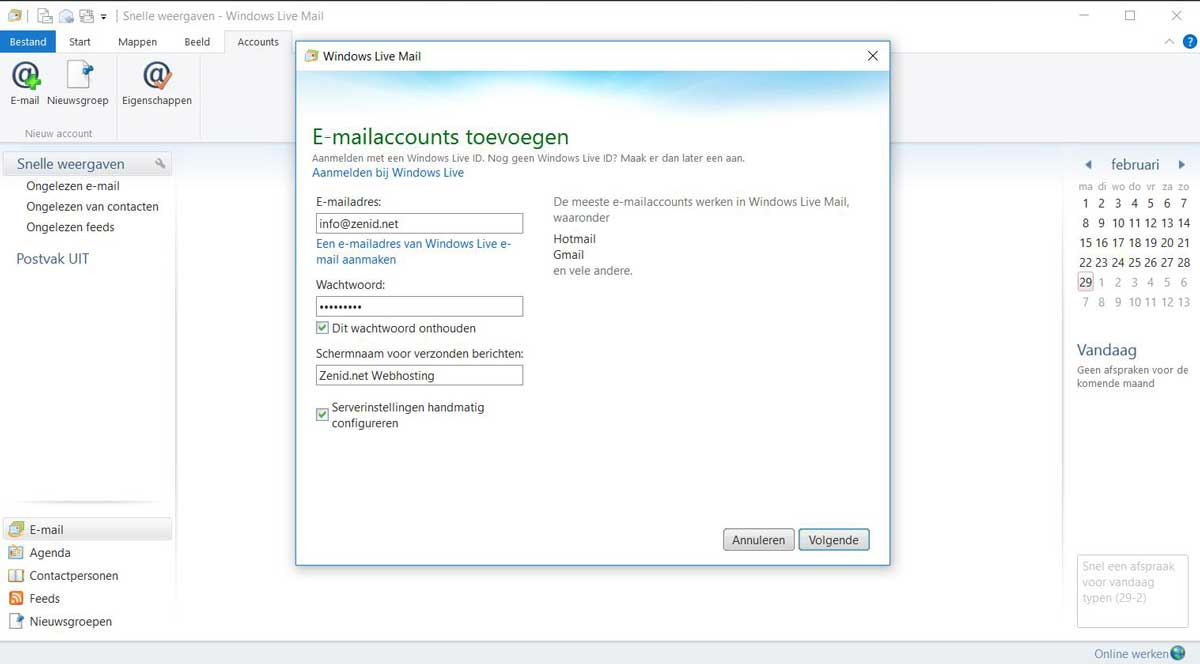The height and width of the screenshot is (664, 1200).
Task: Switch to the Mappen tab
Action: [137, 42]
